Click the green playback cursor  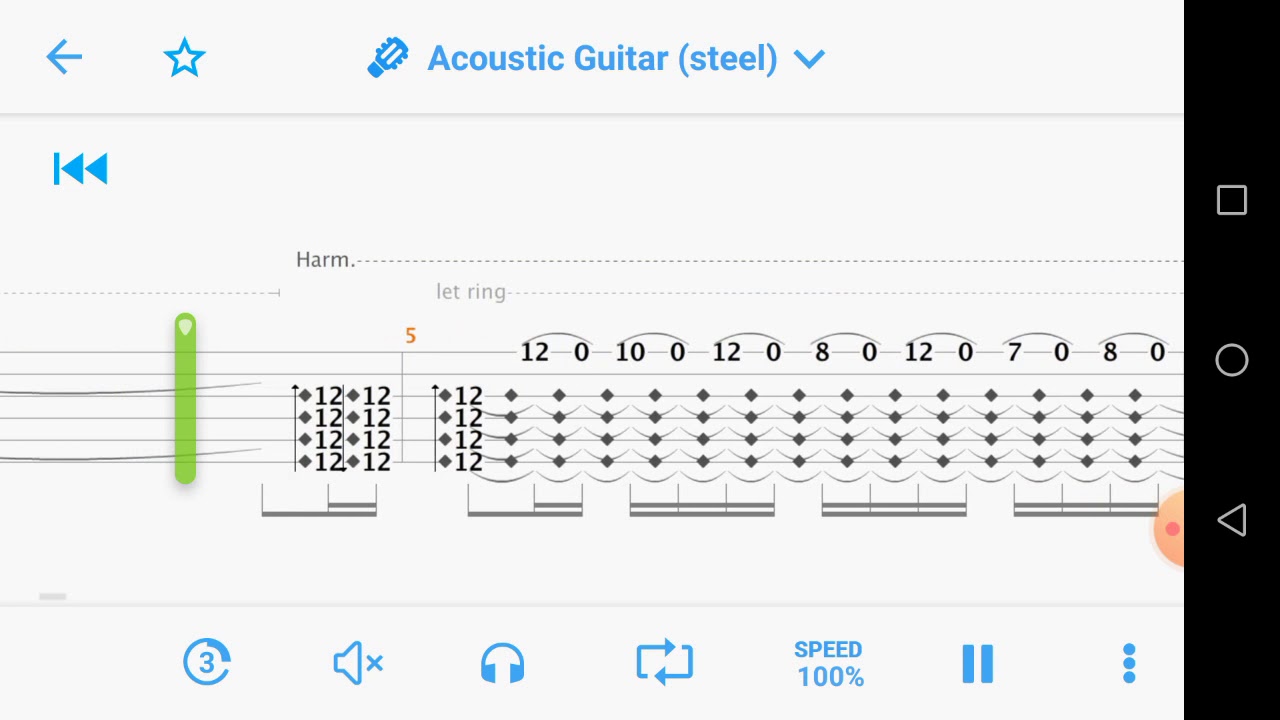(x=185, y=398)
